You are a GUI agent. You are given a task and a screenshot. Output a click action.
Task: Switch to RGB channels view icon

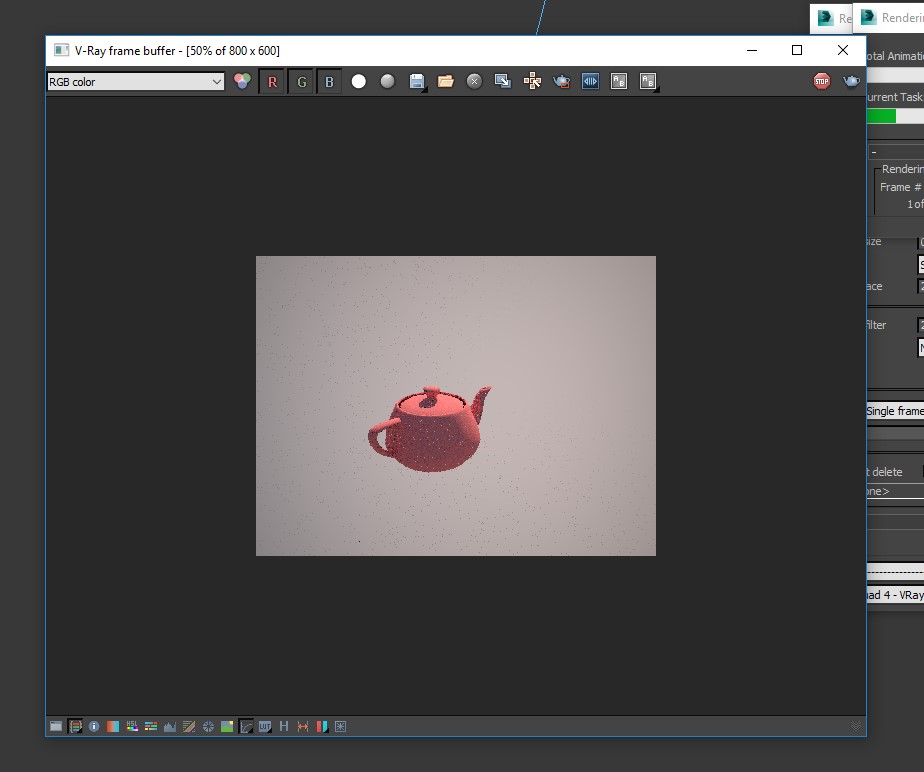click(x=242, y=82)
